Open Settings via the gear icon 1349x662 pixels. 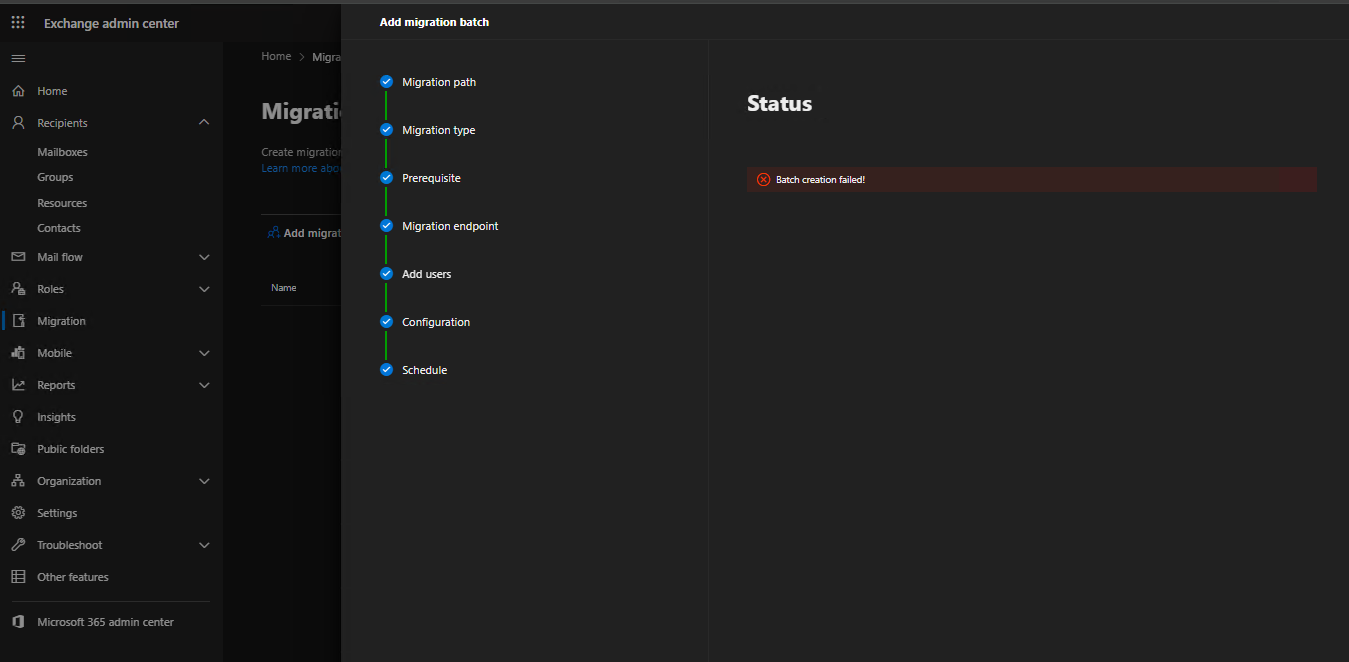pos(17,512)
